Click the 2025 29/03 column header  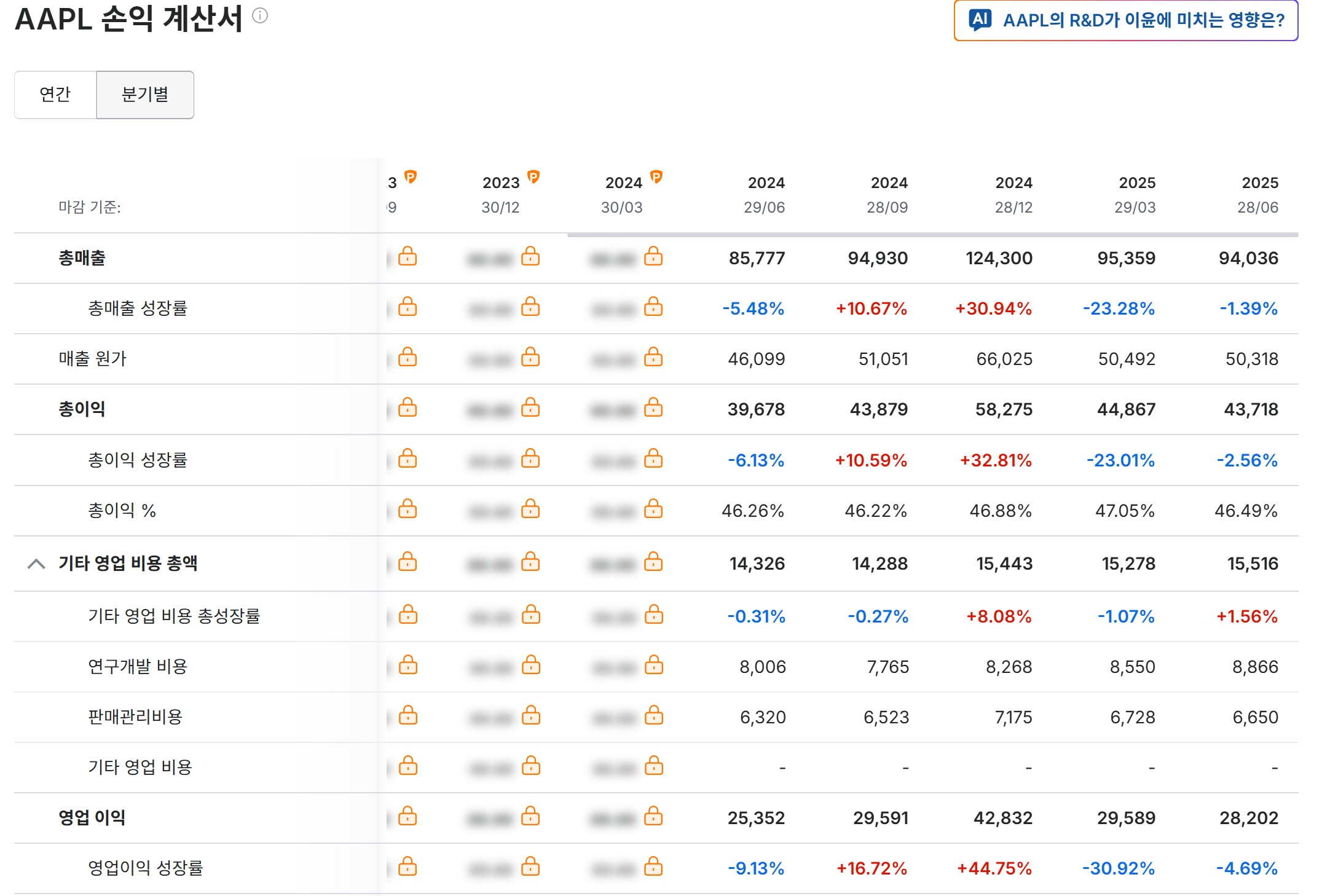[x=1135, y=195]
